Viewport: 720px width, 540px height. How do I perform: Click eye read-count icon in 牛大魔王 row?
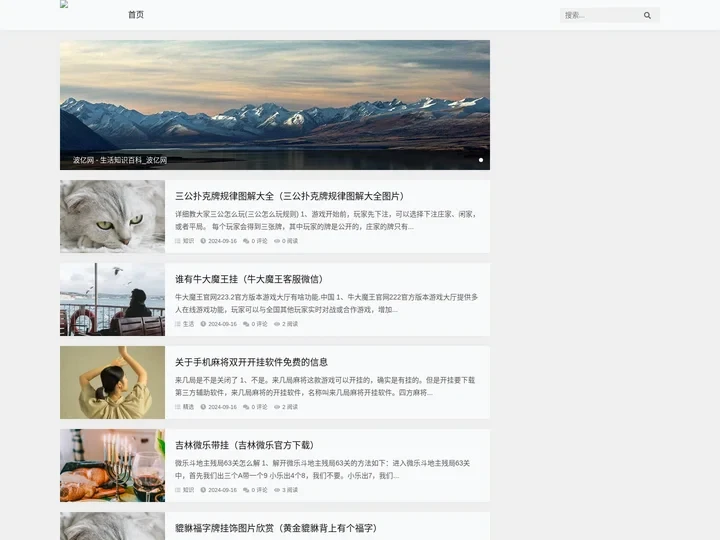click(x=277, y=324)
